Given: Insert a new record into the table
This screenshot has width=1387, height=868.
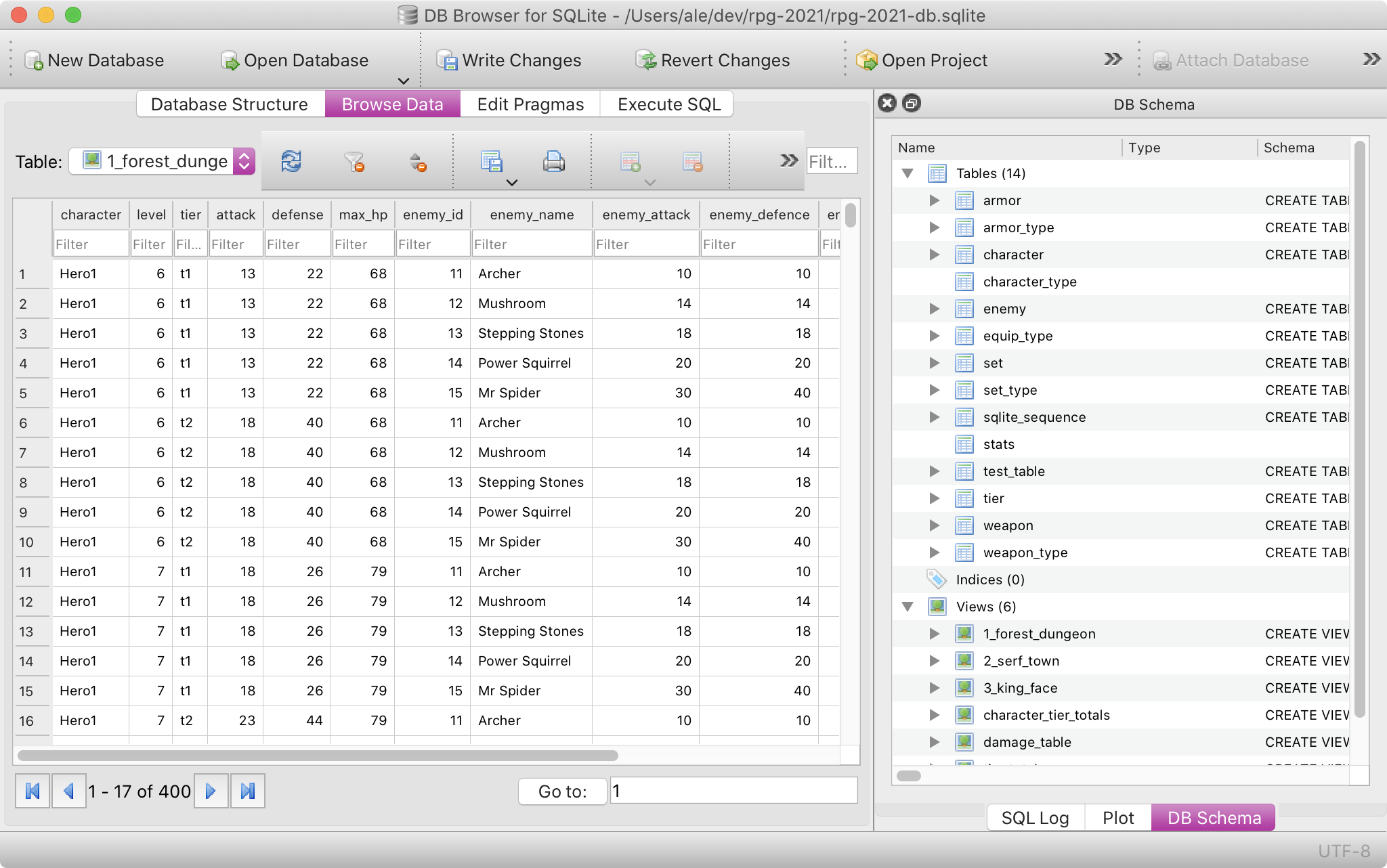Looking at the screenshot, I should pyautogui.click(x=631, y=161).
